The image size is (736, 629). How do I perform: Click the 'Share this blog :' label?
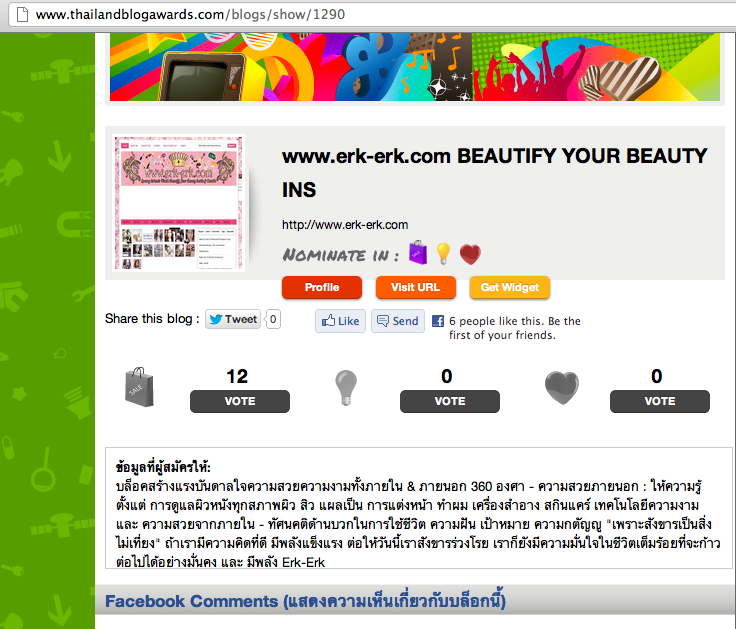click(x=152, y=319)
